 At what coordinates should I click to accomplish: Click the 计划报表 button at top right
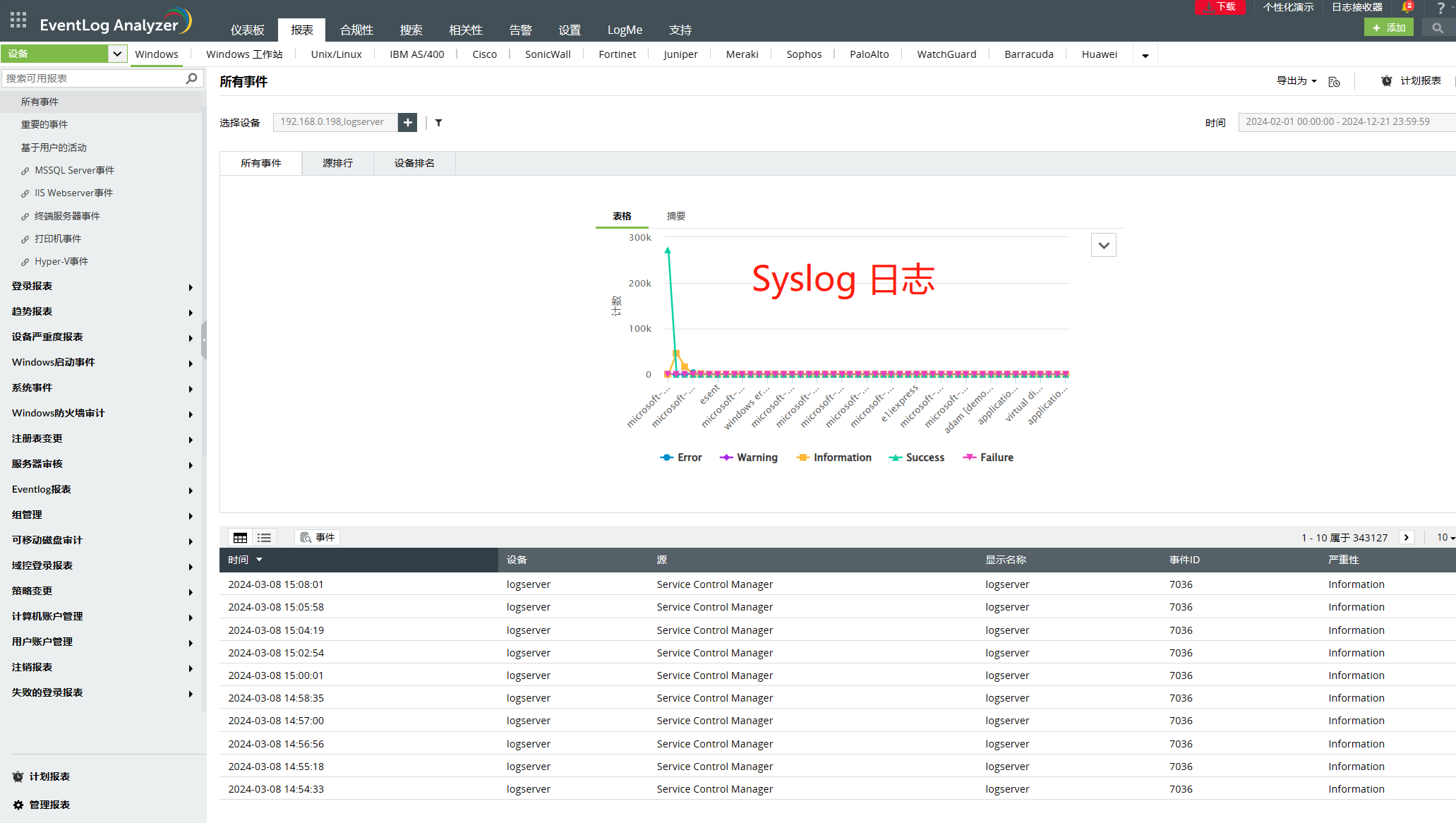click(x=1412, y=81)
